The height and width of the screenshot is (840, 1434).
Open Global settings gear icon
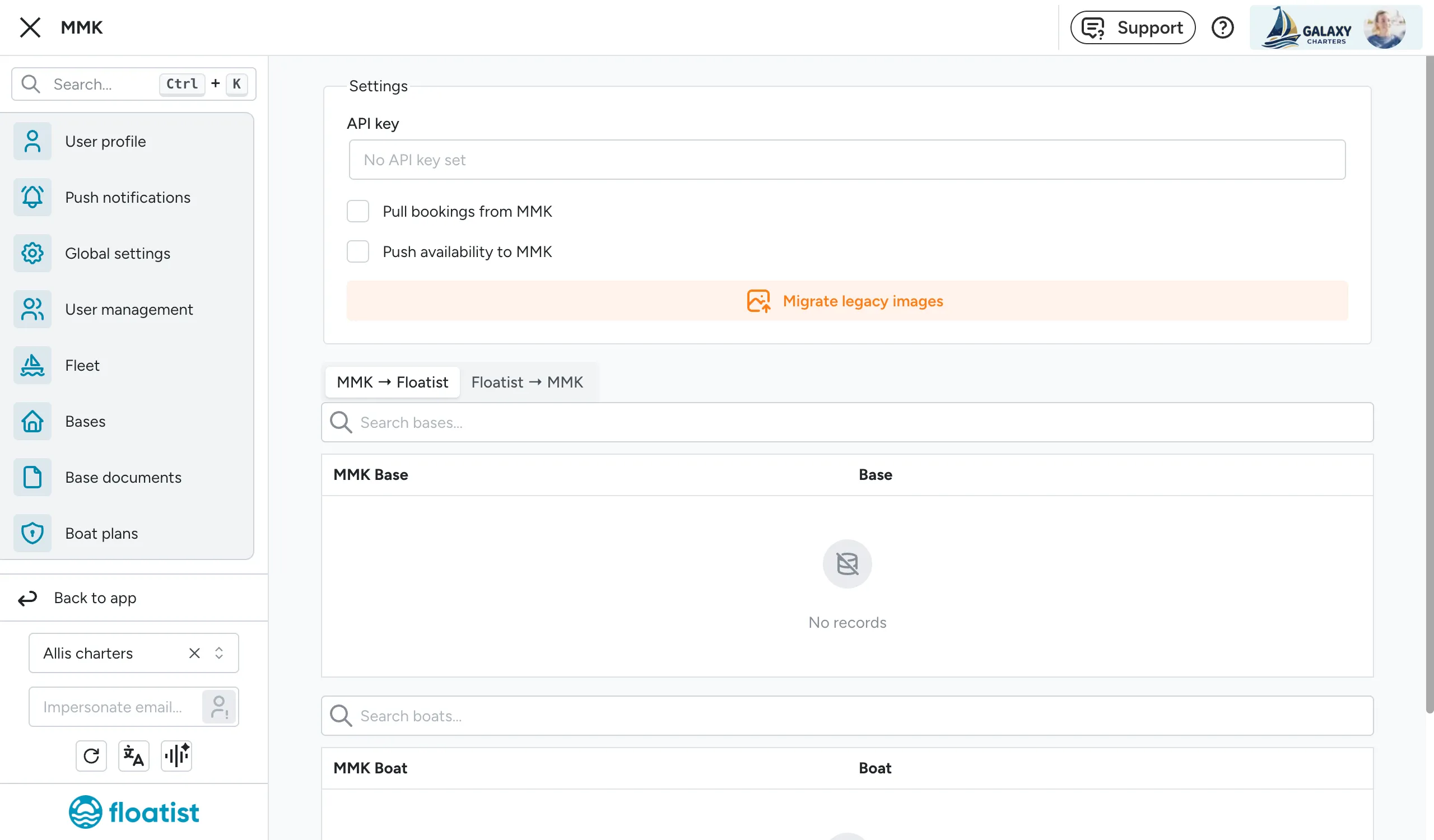tap(32, 253)
